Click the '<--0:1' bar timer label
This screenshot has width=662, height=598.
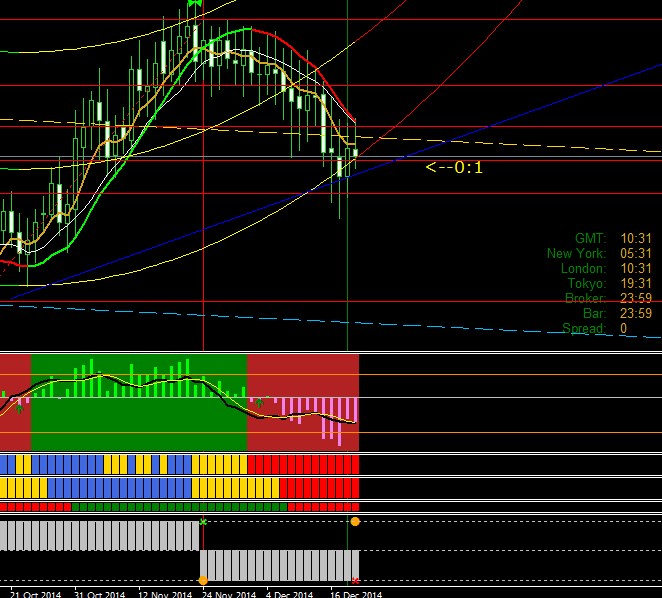453,167
